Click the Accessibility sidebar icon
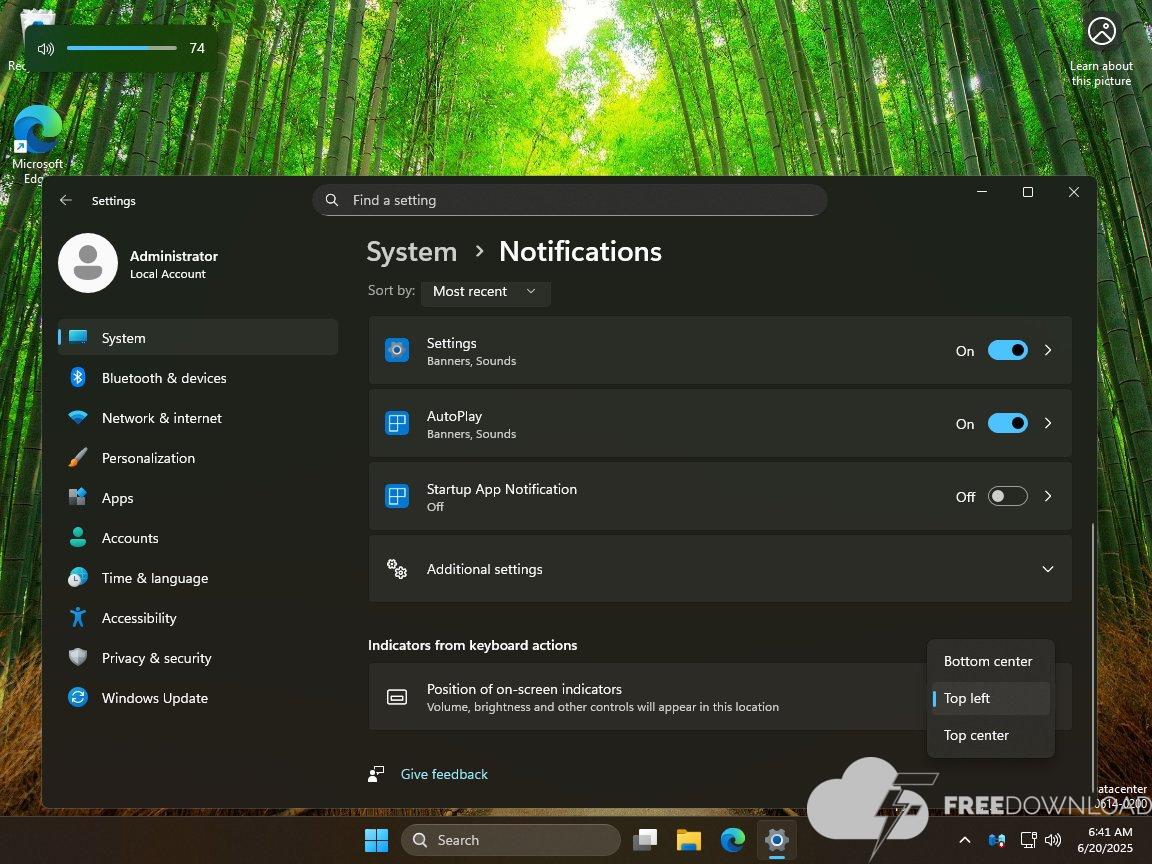Screen dimensions: 1152x864 [78, 618]
